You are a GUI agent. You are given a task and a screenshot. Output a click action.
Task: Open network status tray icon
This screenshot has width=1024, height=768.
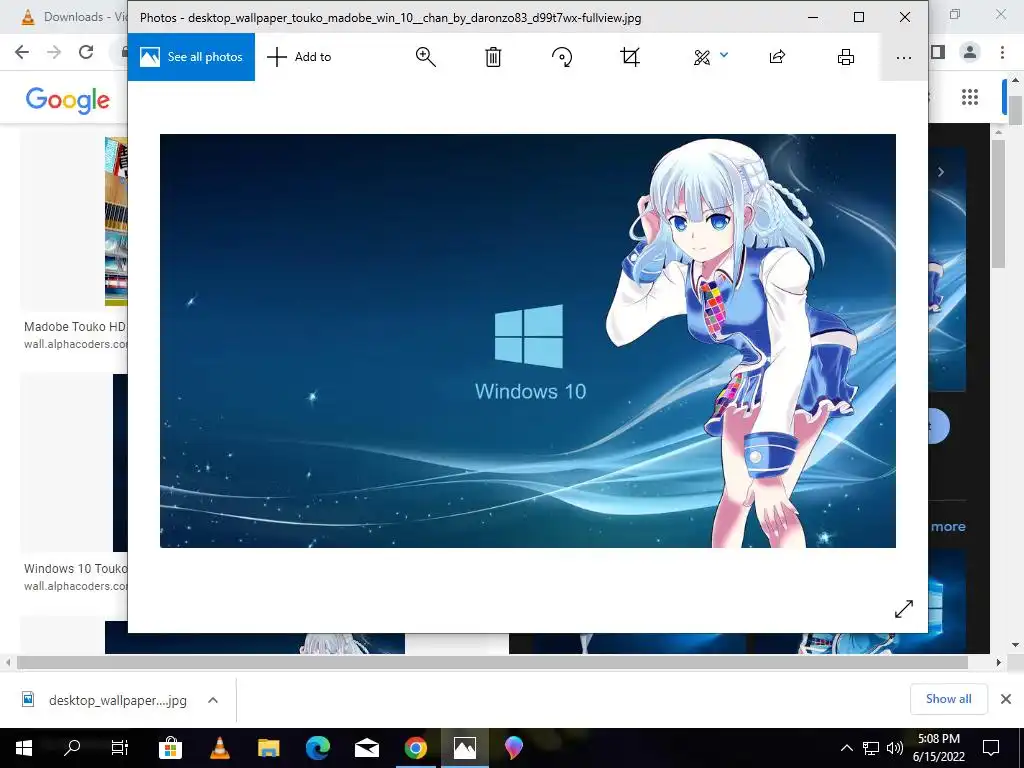[871, 748]
